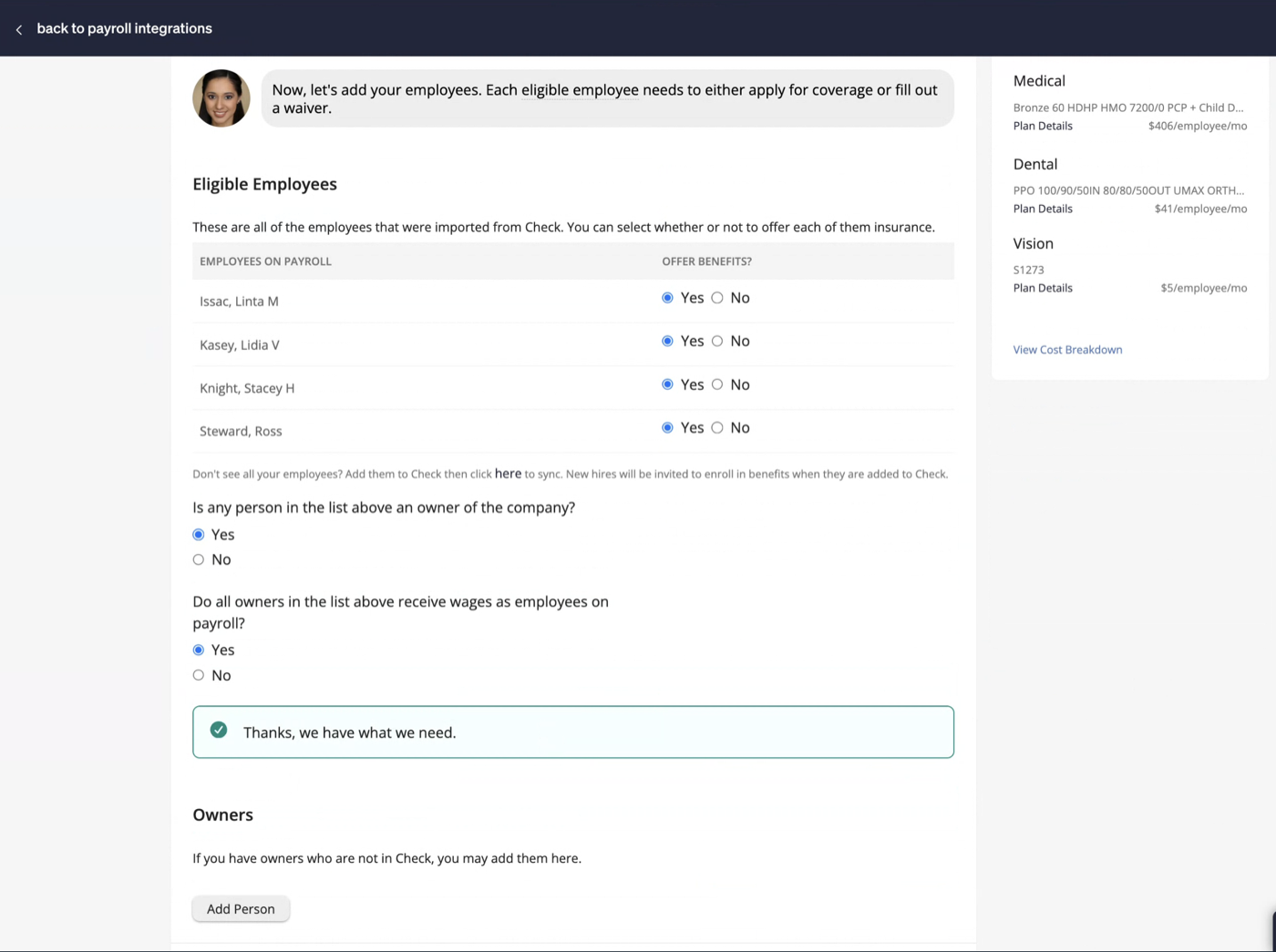Image resolution: width=1276 pixels, height=952 pixels.
Task: Click 'Issac, Linta M' employee name
Action: 239,302
